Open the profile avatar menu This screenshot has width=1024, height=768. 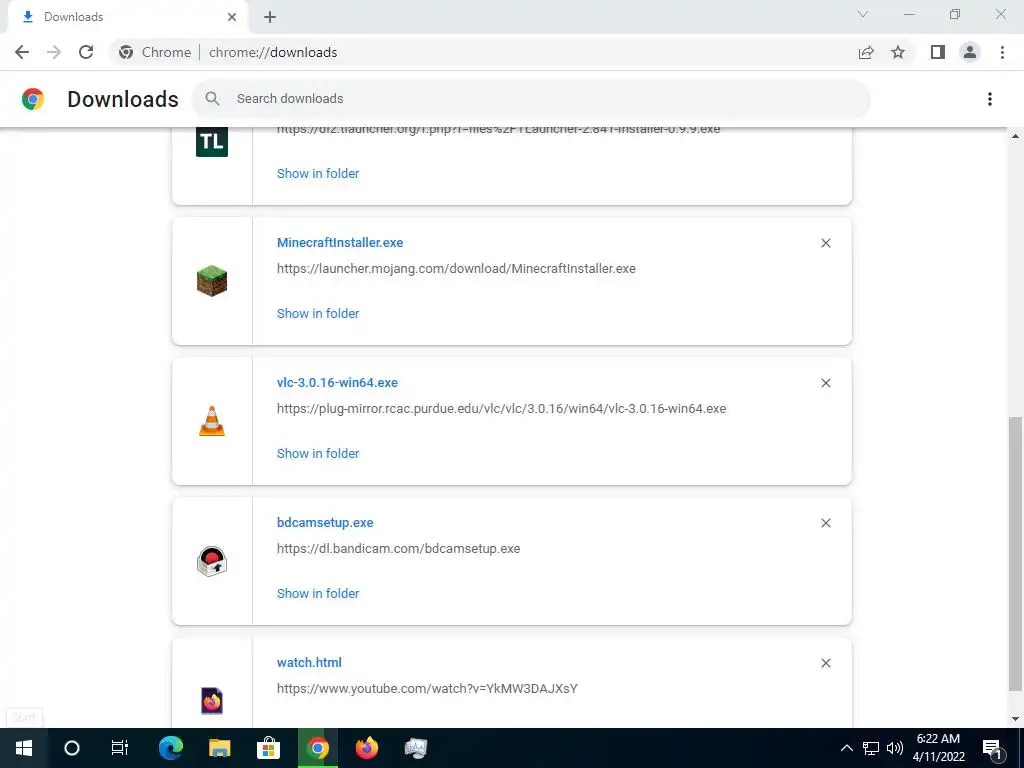970,52
